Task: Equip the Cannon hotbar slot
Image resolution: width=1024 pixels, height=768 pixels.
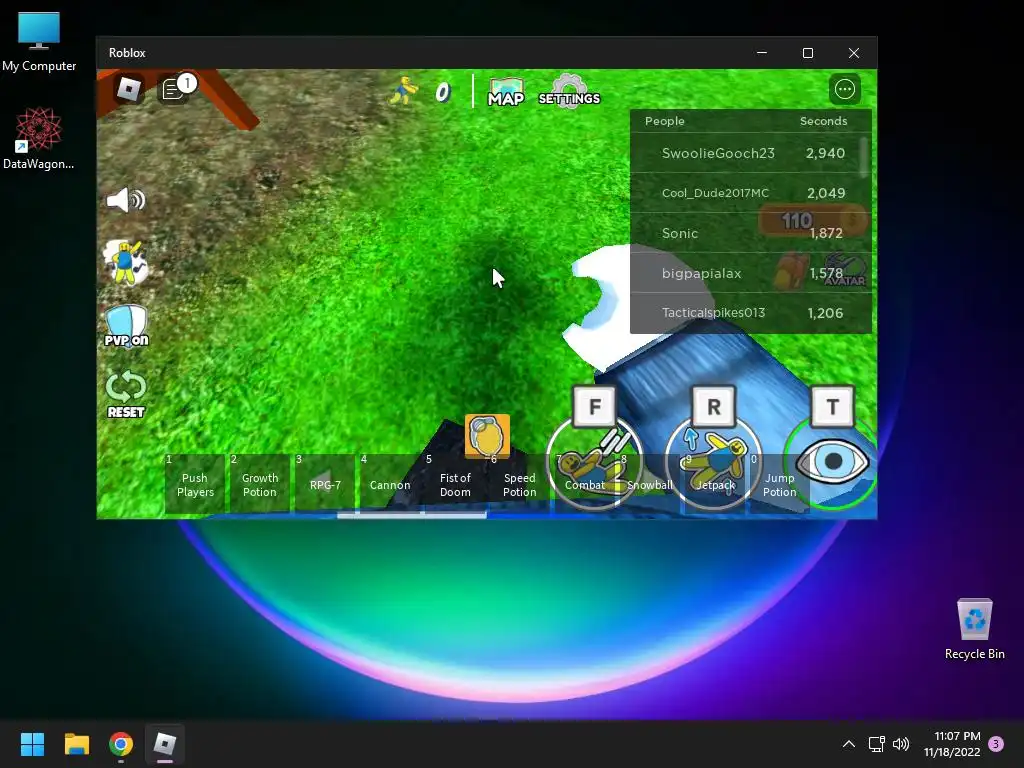Action: point(390,484)
